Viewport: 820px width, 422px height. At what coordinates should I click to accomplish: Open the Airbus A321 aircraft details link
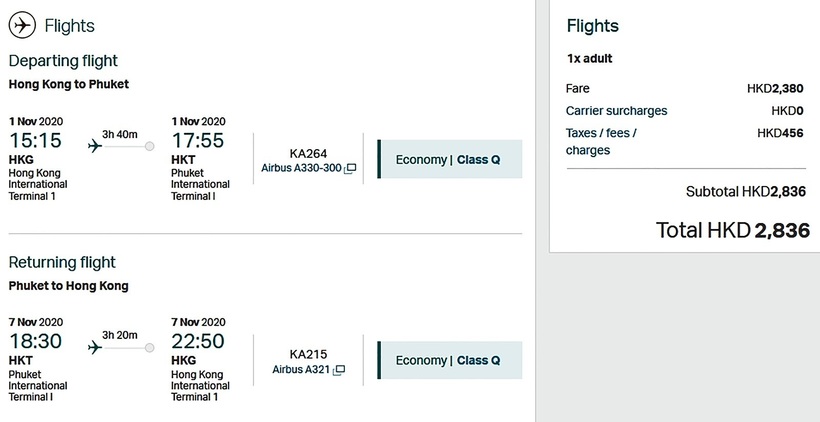coord(301,370)
